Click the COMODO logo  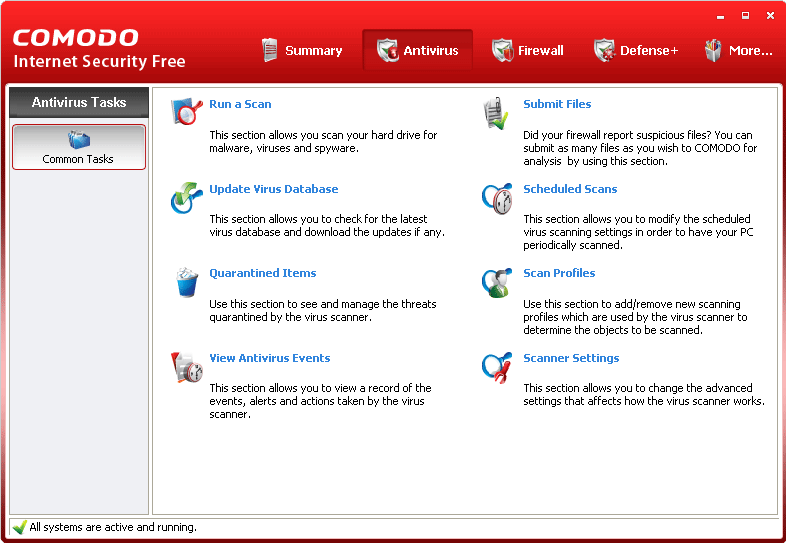(75, 38)
